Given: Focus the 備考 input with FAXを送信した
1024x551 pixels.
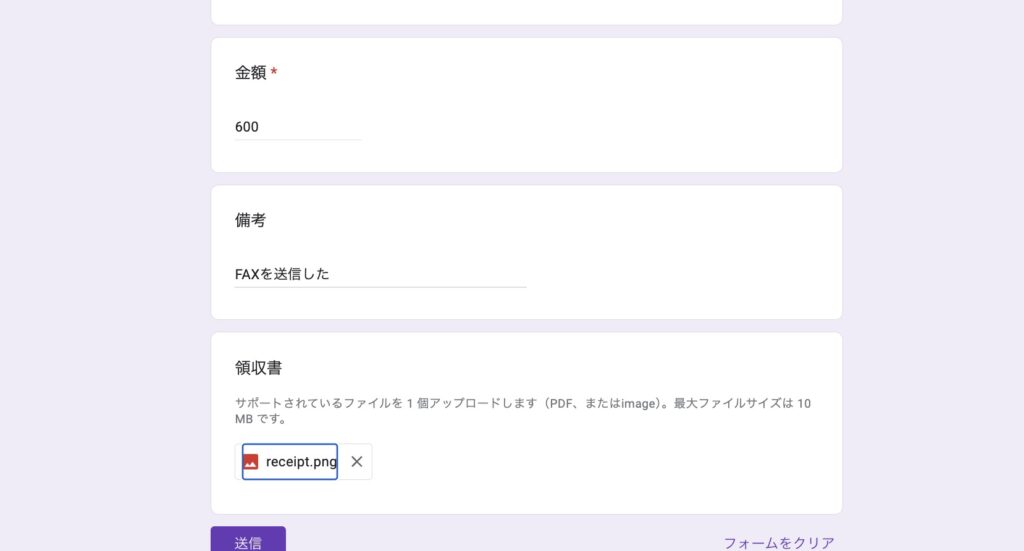Looking at the screenshot, I should [380, 274].
